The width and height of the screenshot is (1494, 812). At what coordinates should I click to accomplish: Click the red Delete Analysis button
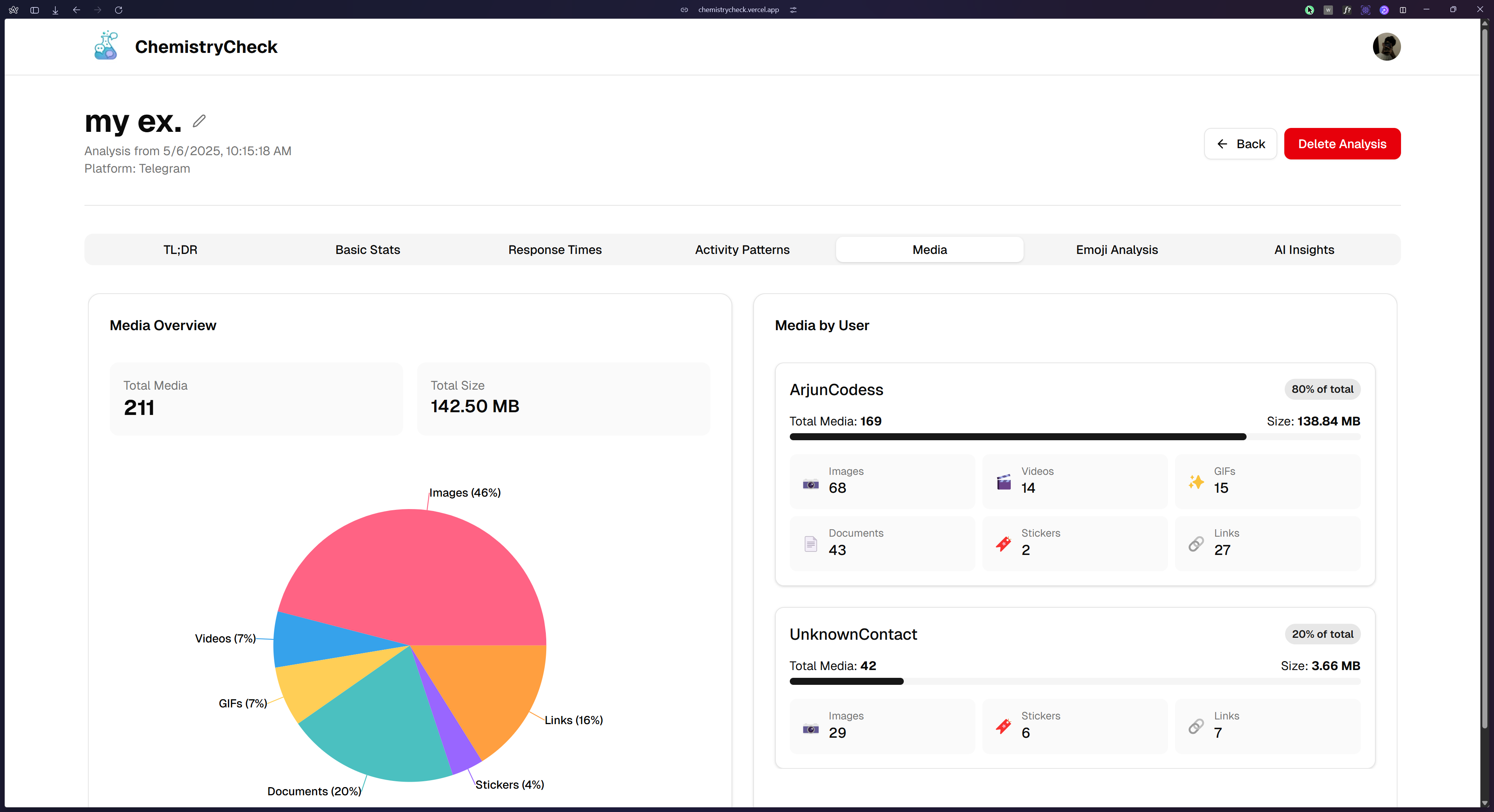tap(1341, 144)
